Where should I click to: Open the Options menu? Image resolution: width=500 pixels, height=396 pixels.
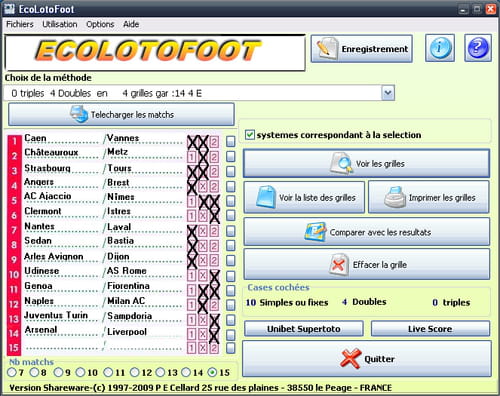coord(100,24)
